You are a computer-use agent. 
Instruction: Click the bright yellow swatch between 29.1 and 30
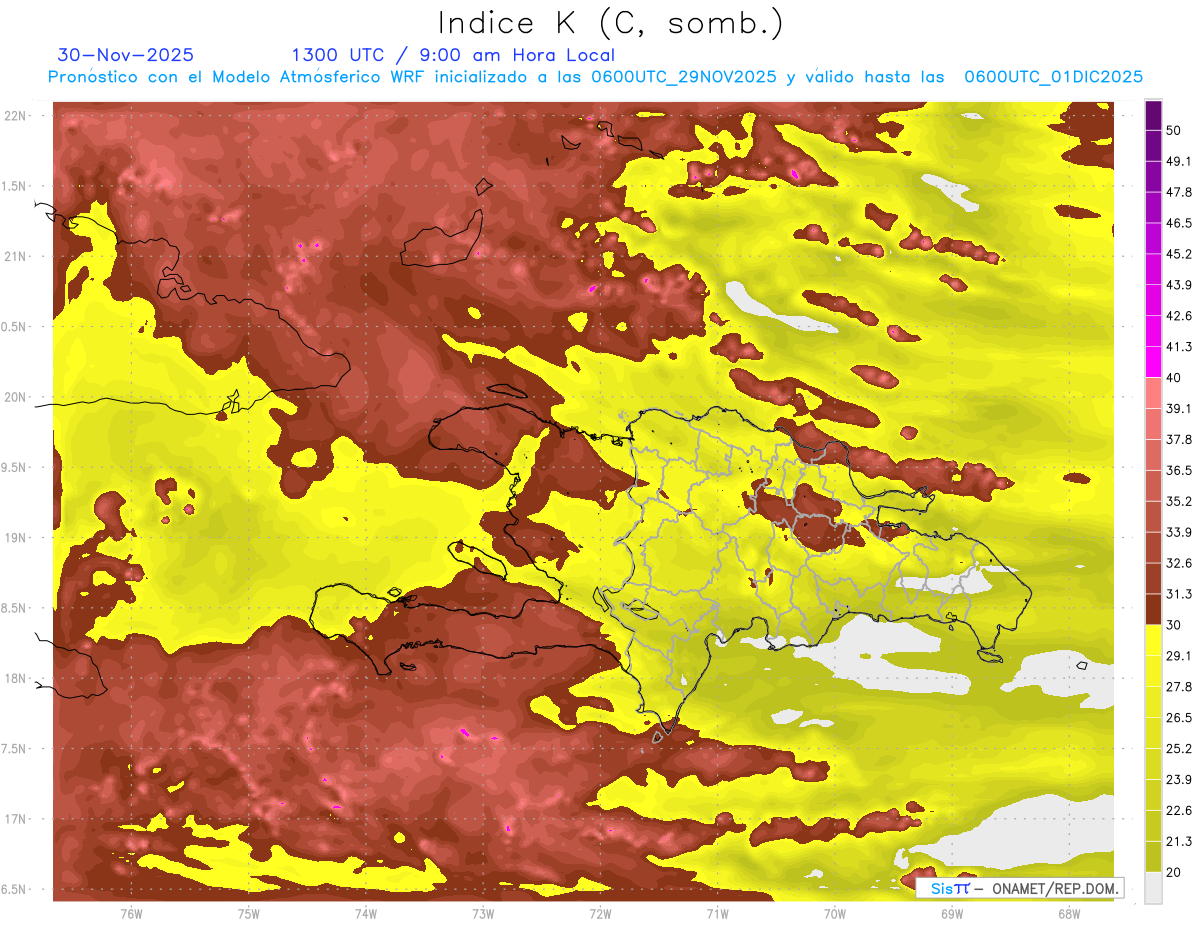point(1153,641)
